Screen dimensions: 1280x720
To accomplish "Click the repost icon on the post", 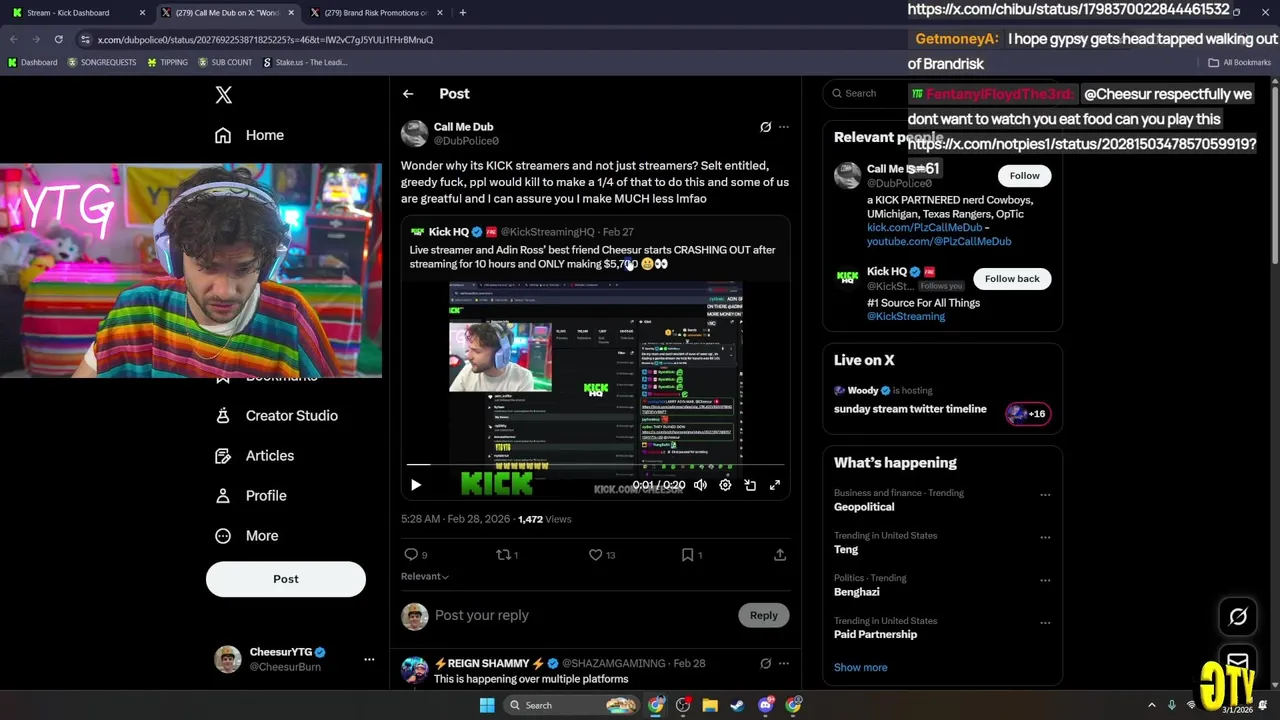I will (x=507, y=554).
